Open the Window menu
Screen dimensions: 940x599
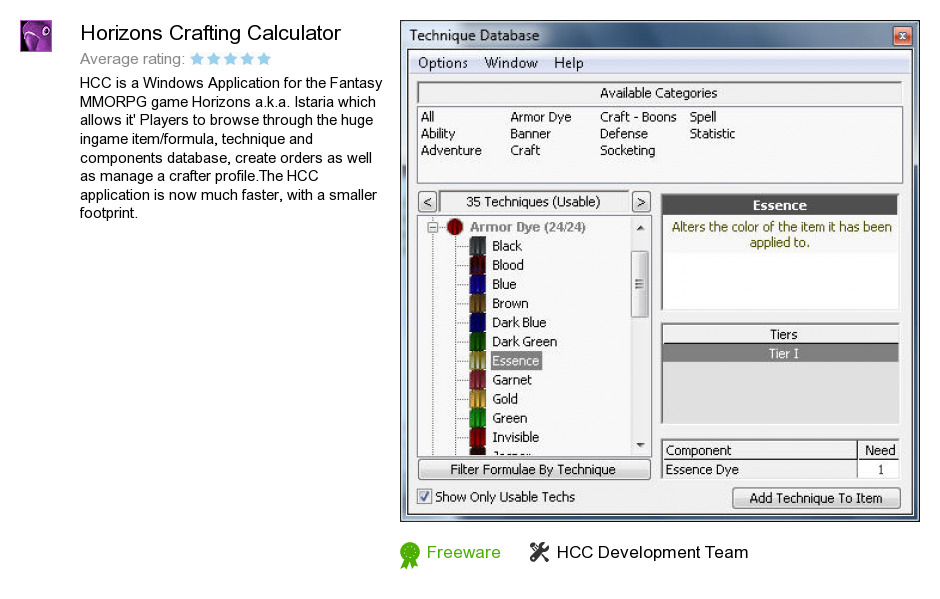coord(511,63)
